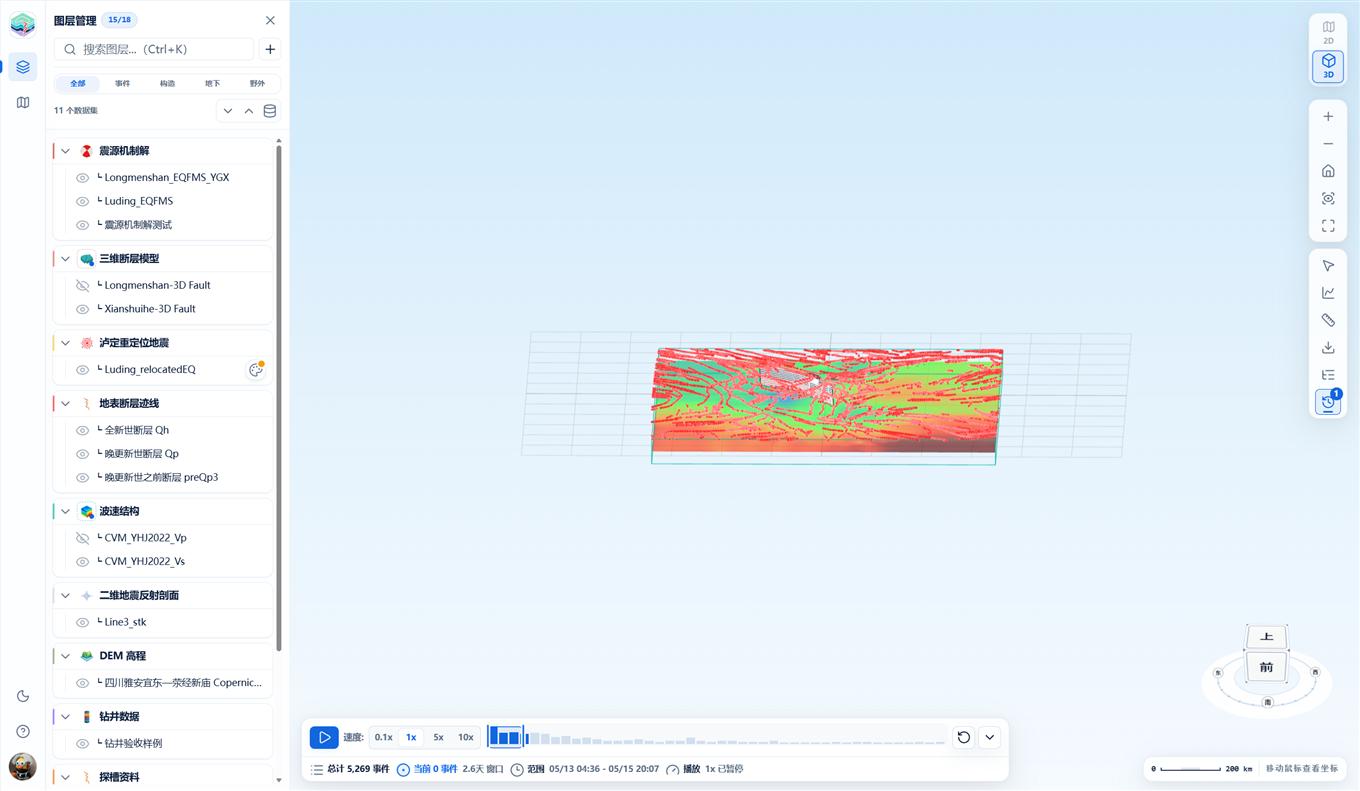Viewport: 1360px width, 791px height.
Task: Switch to the 2D map view
Action: pyautogui.click(x=1328, y=32)
